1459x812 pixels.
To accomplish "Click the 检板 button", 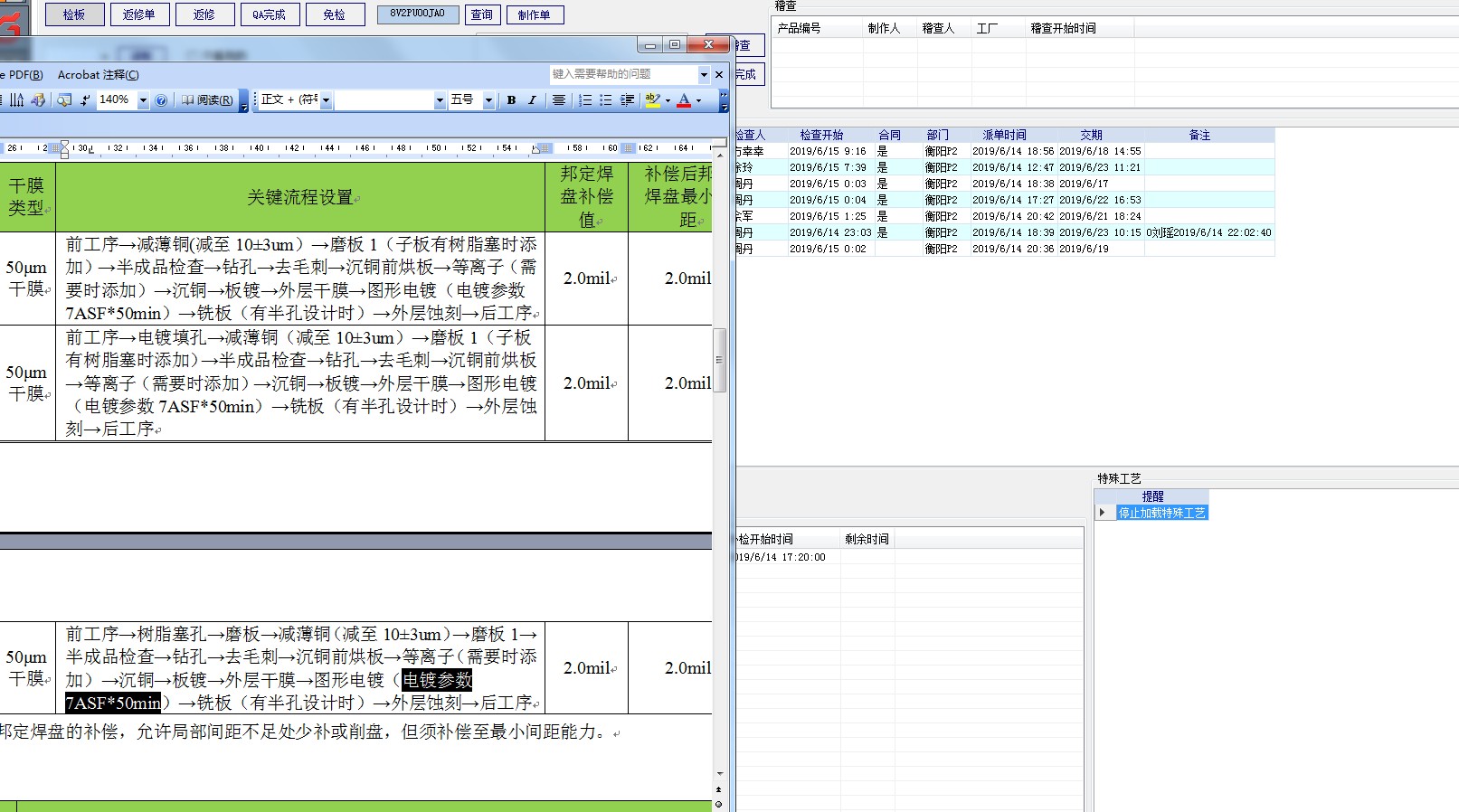I will 73,14.
